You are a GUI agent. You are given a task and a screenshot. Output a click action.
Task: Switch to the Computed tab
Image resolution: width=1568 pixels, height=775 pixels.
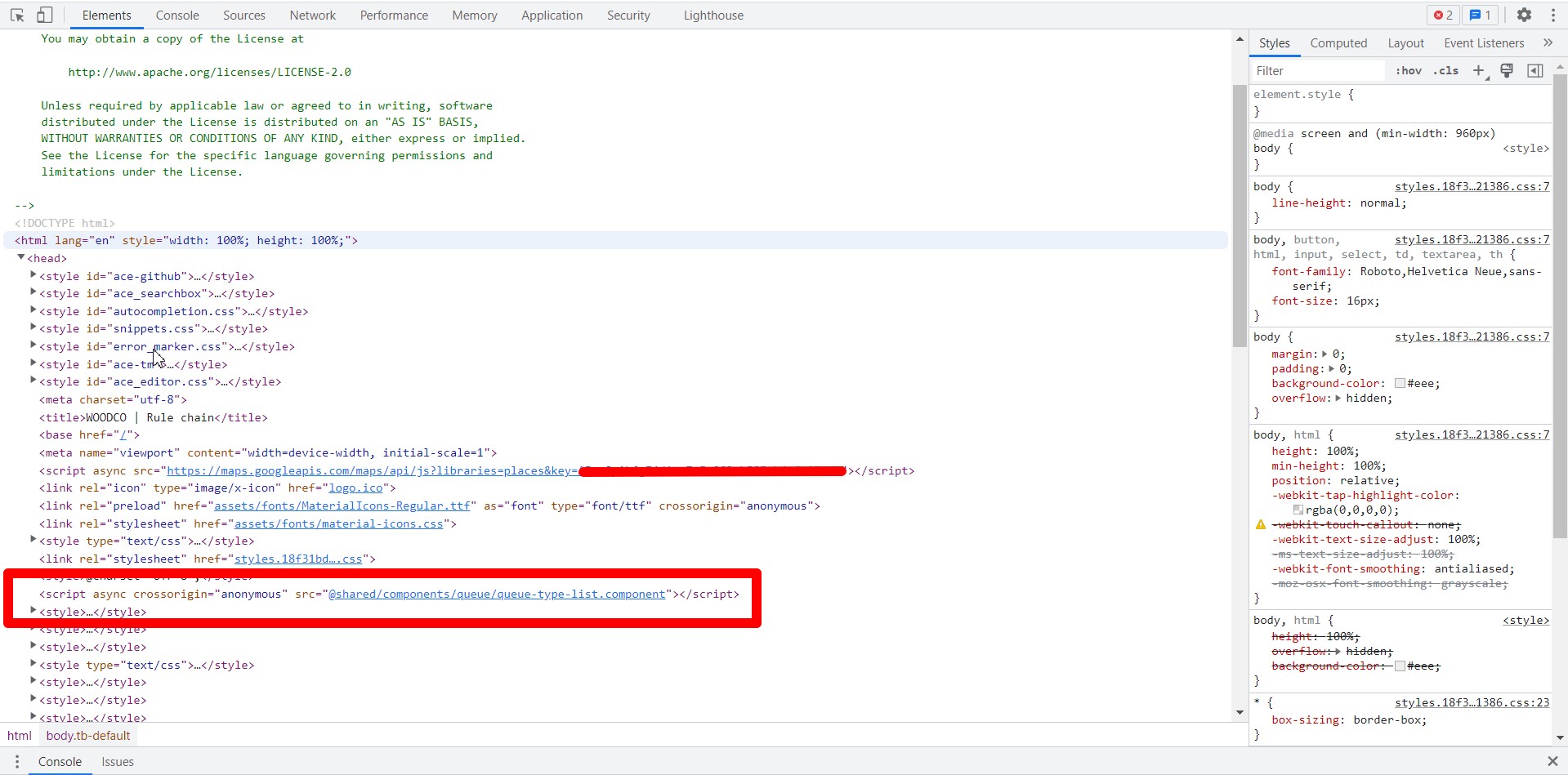1338,42
